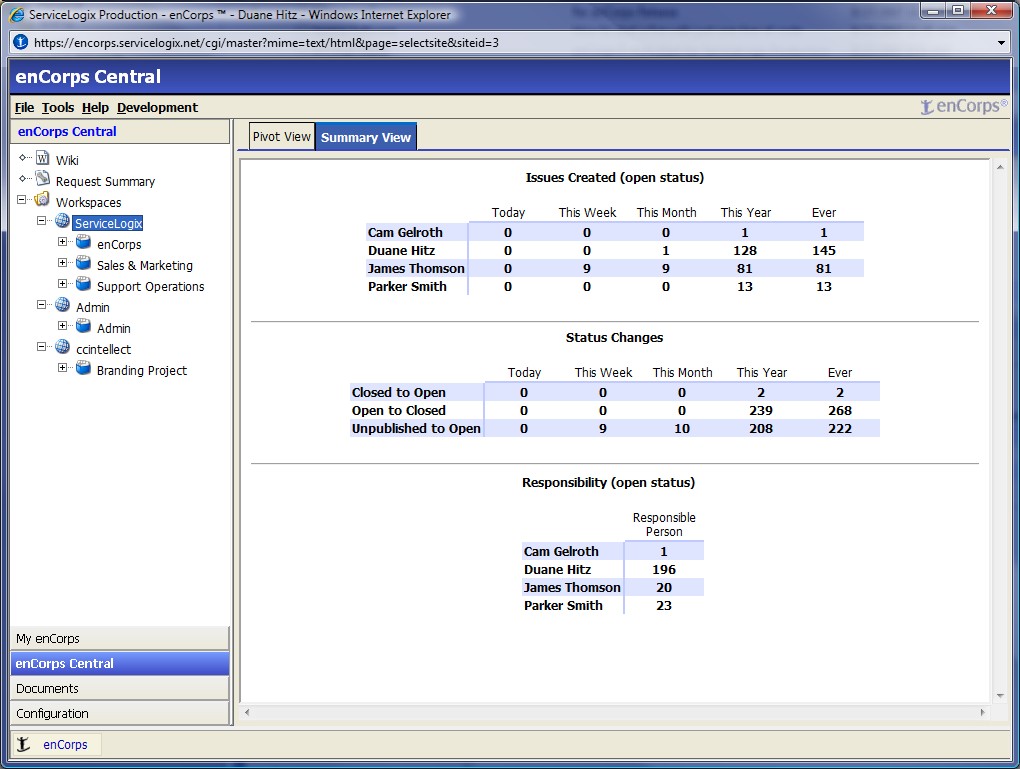Select Sales & Marketing workspace
Image resolution: width=1020 pixels, height=769 pixels.
[x=144, y=265]
